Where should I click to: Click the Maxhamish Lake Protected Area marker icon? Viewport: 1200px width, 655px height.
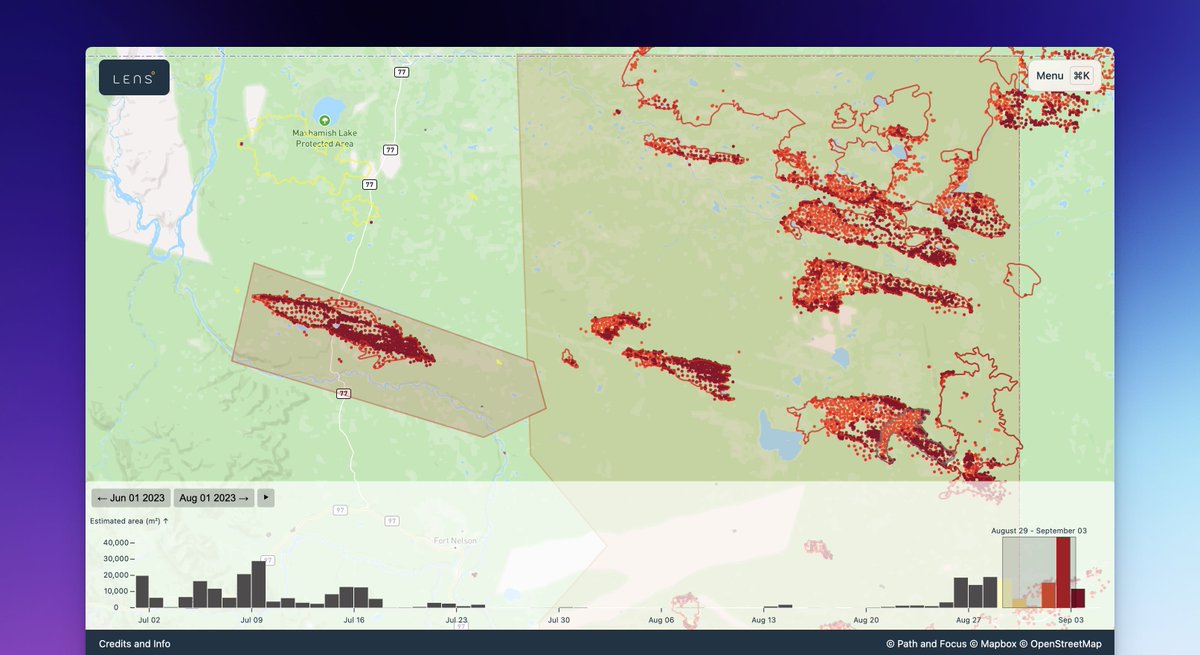point(324,120)
